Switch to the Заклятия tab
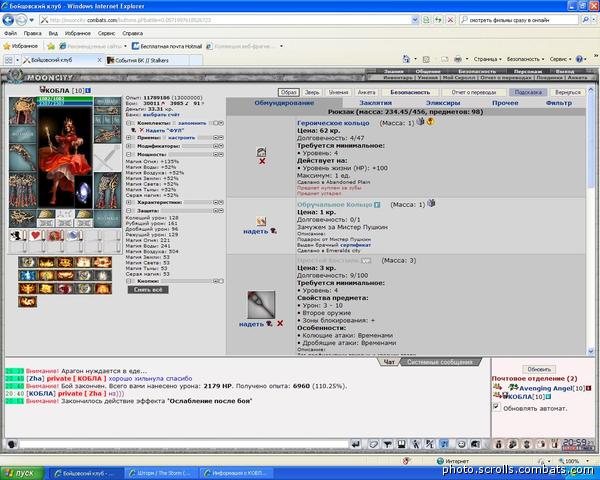600x480 pixels. [375, 103]
